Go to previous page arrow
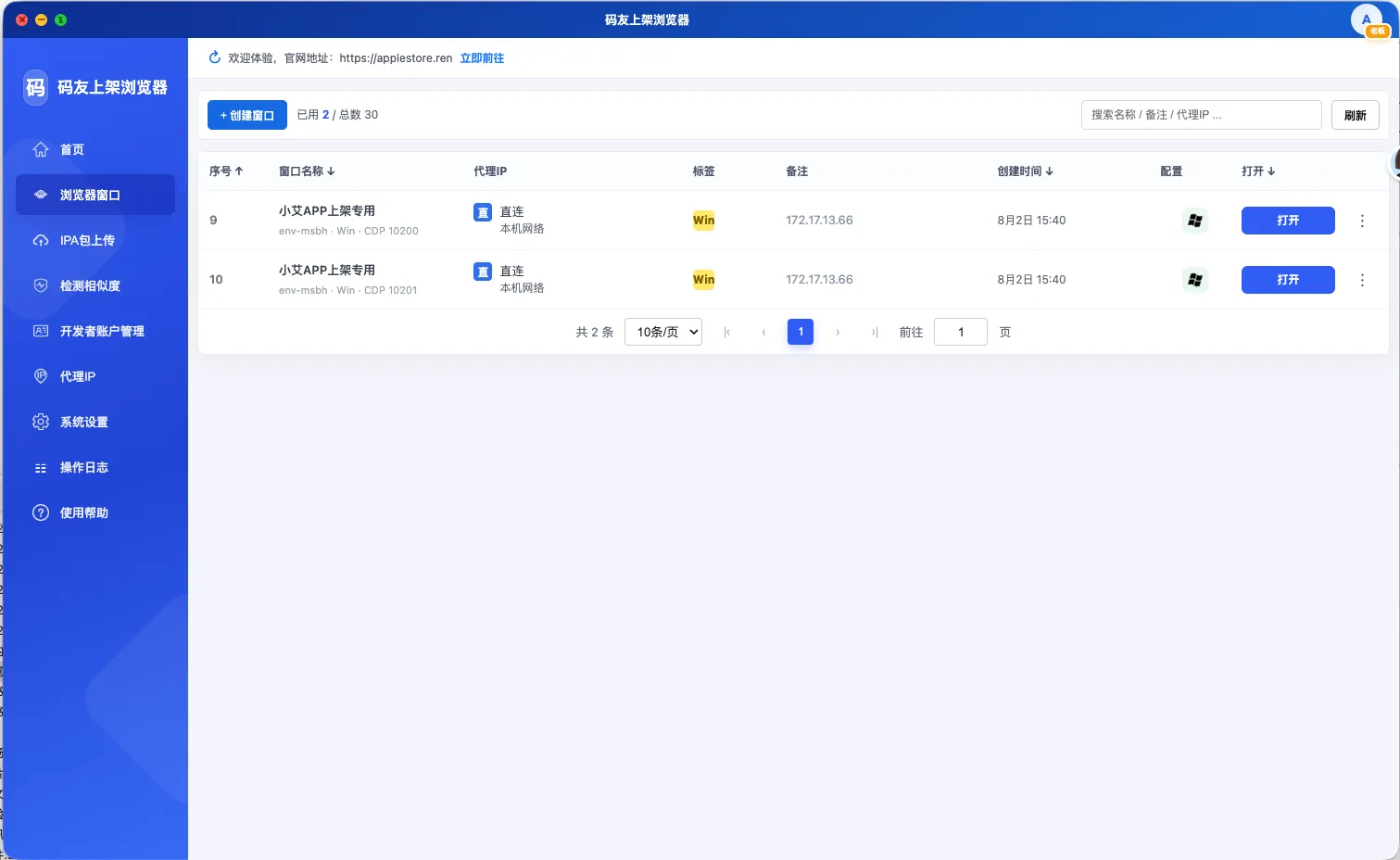The image size is (1400, 860). click(x=763, y=332)
